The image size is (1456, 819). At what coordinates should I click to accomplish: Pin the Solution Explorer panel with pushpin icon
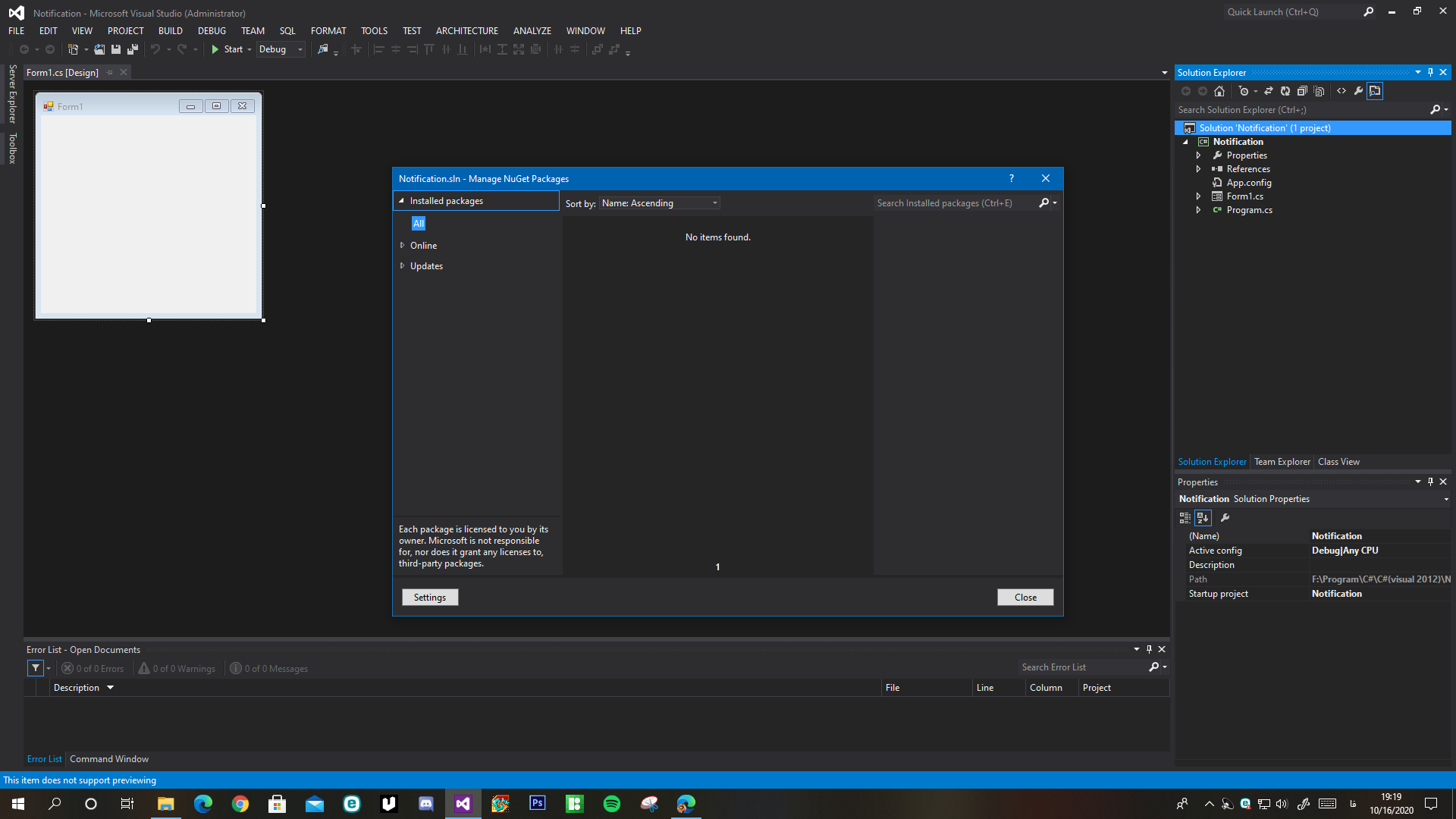(1431, 73)
